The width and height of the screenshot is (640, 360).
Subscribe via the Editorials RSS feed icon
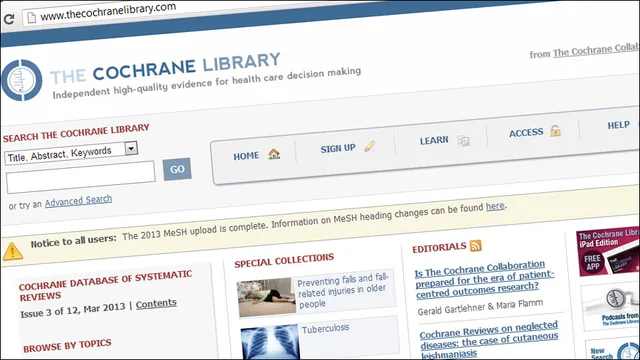(x=476, y=246)
